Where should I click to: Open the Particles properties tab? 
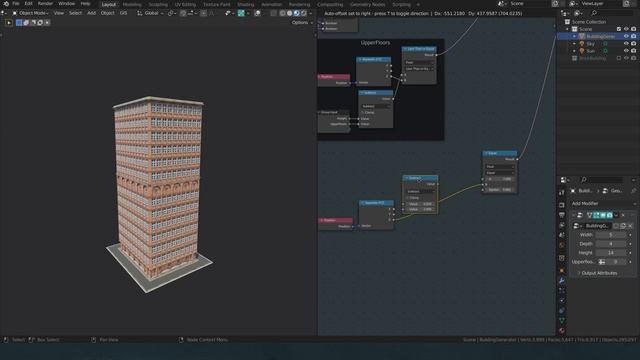point(562,291)
